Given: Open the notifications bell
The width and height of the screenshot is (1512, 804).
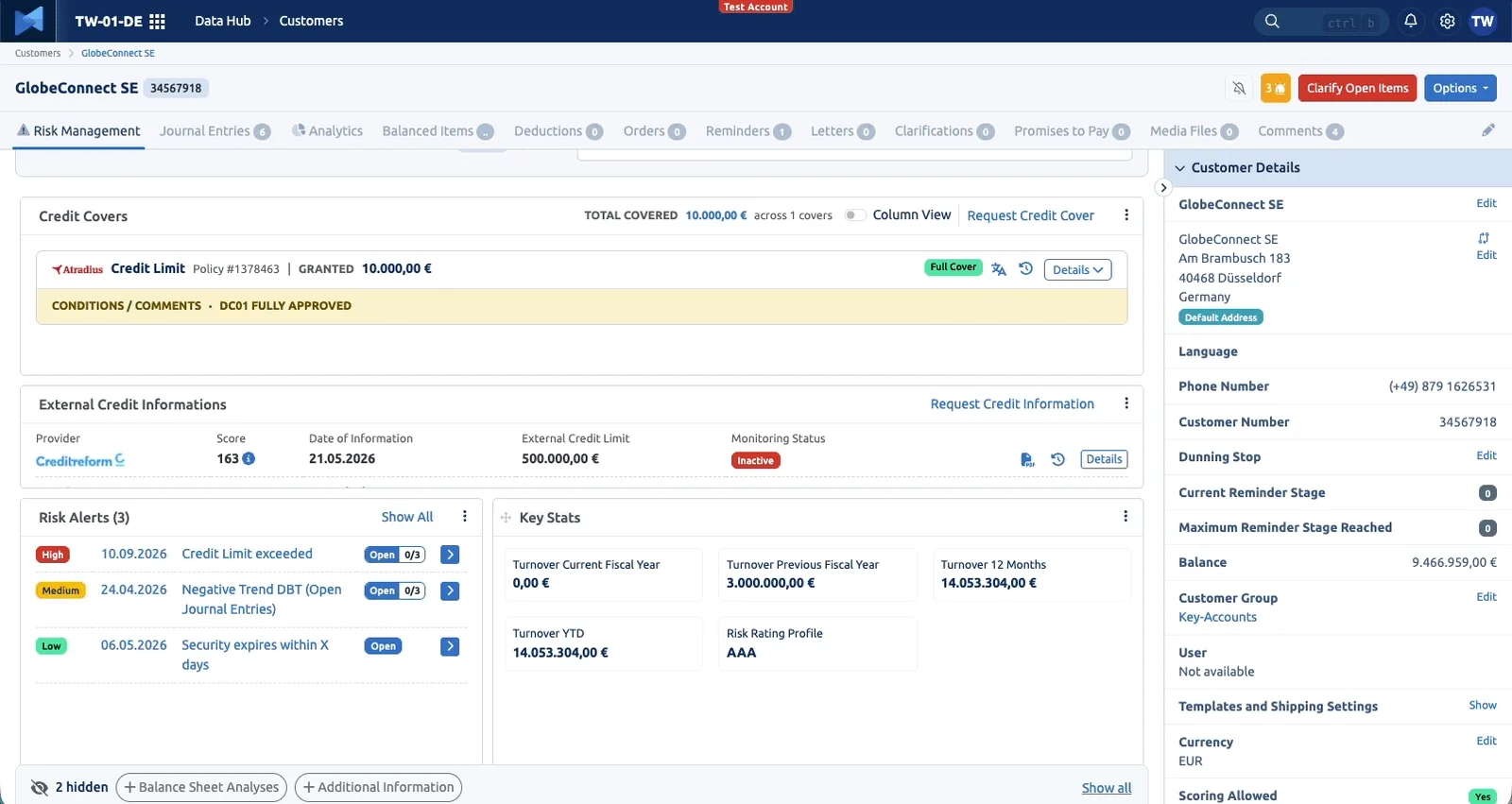Looking at the screenshot, I should [1410, 21].
